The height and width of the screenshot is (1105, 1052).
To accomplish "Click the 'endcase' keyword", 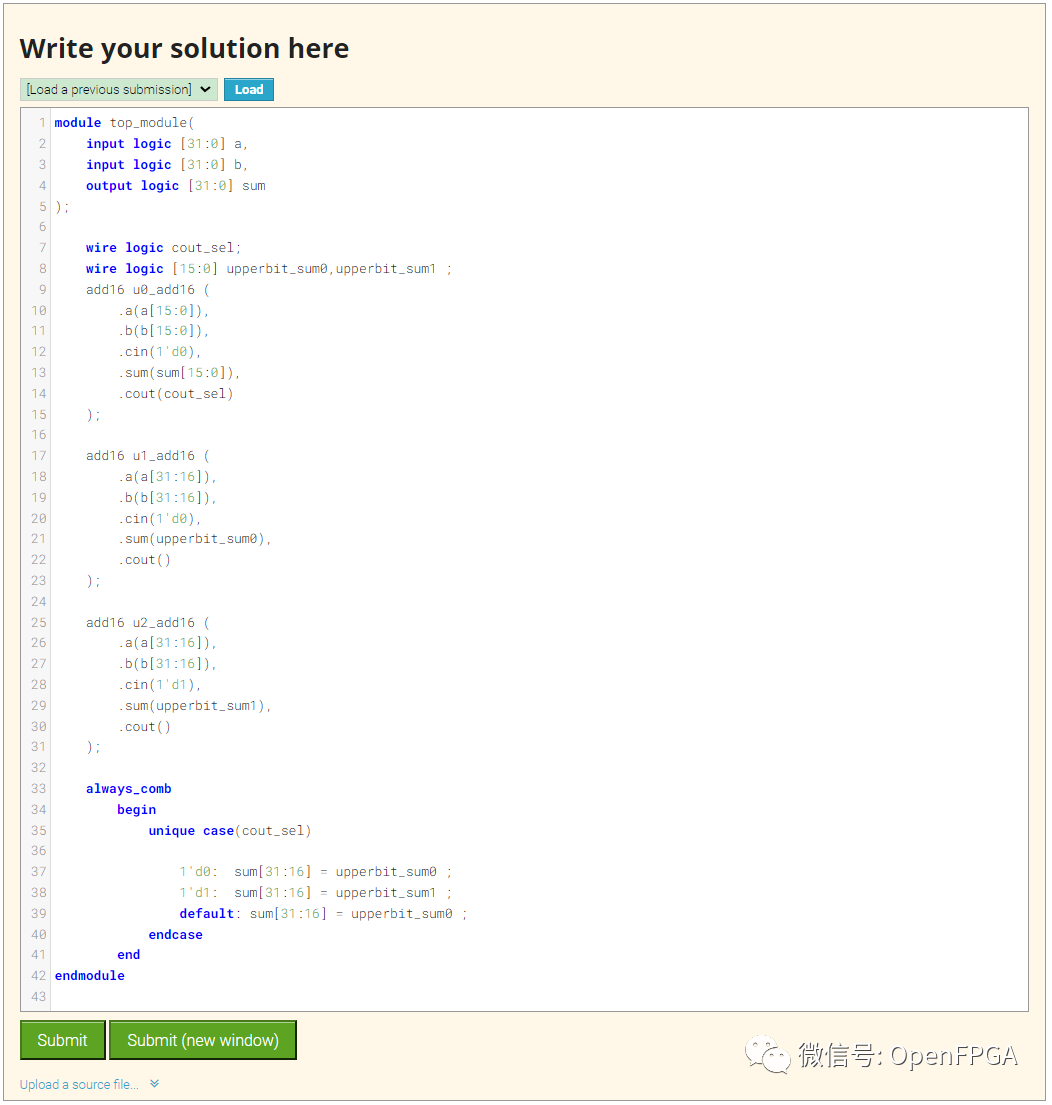I will pyautogui.click(x=175, y=935).
